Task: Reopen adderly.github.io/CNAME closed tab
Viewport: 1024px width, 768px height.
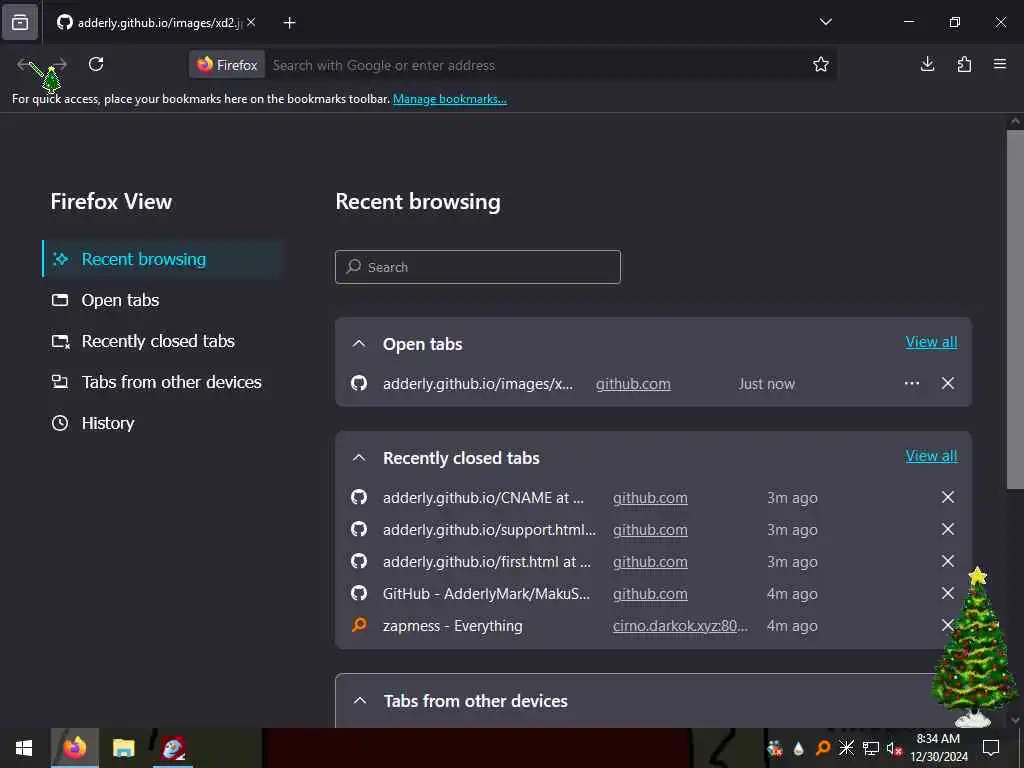Action: click(x=483, y=498)
